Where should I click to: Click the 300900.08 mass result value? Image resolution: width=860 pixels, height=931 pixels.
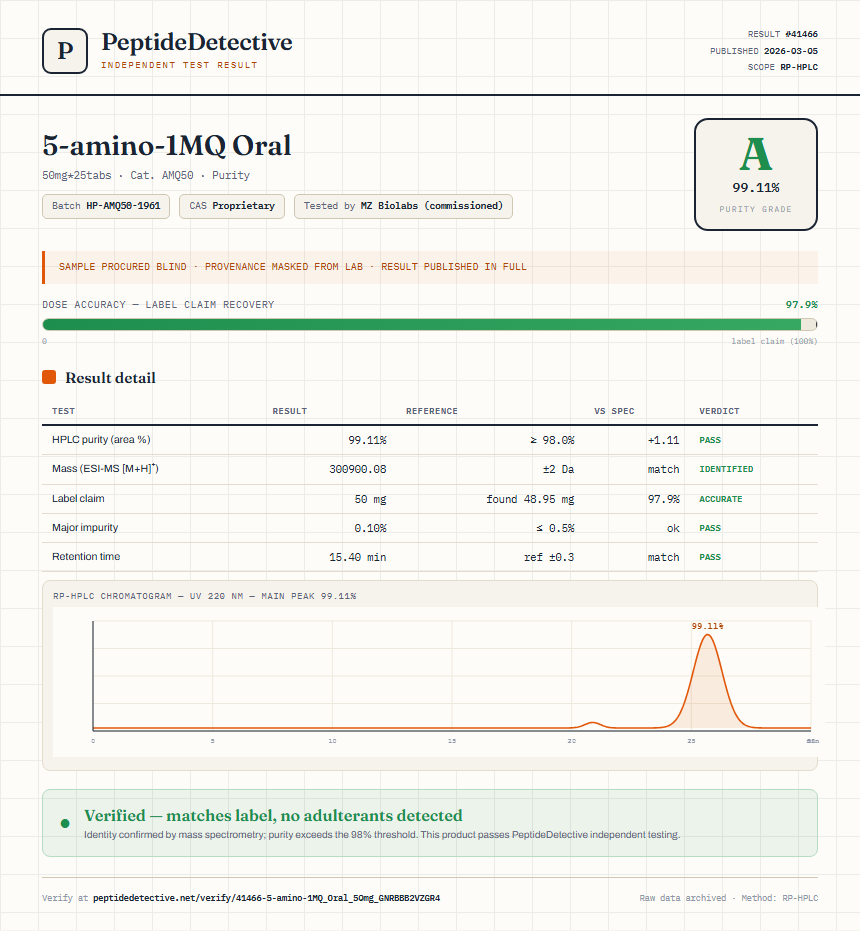pyautogui.click(x=358, y=469)
